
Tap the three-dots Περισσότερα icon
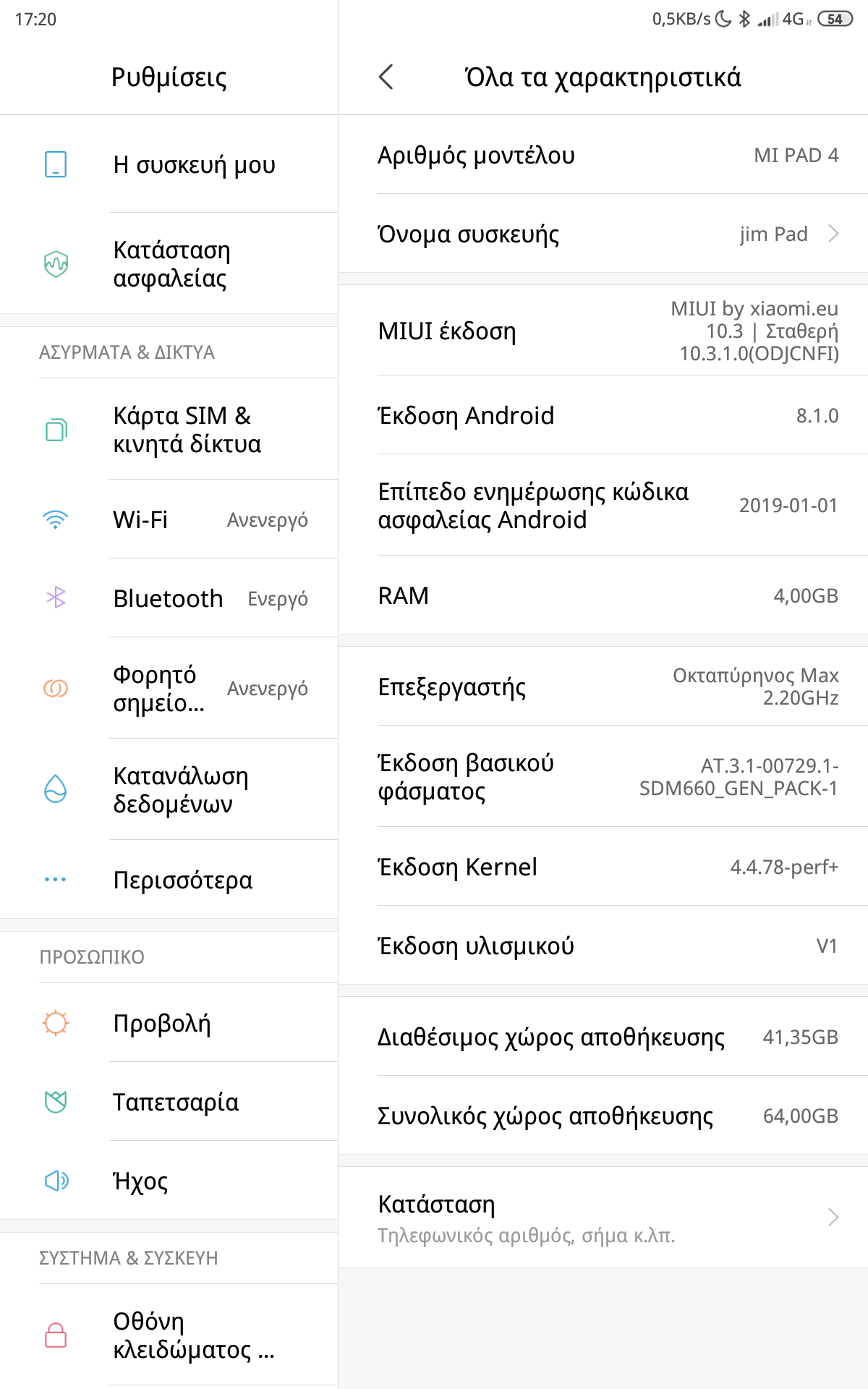[x=56, y=880]
